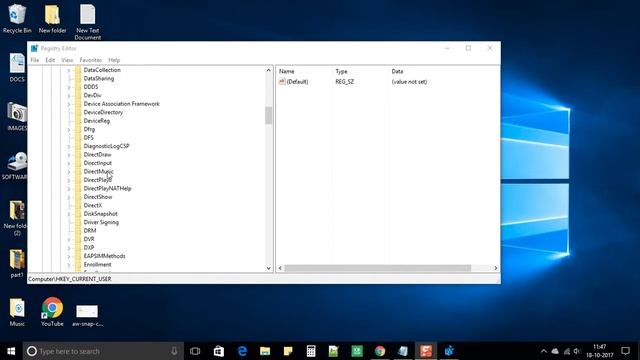The height and width of the screenshot is (360, 640).
Task: Select the DOCS desktop icon
Action: [17, 68]
